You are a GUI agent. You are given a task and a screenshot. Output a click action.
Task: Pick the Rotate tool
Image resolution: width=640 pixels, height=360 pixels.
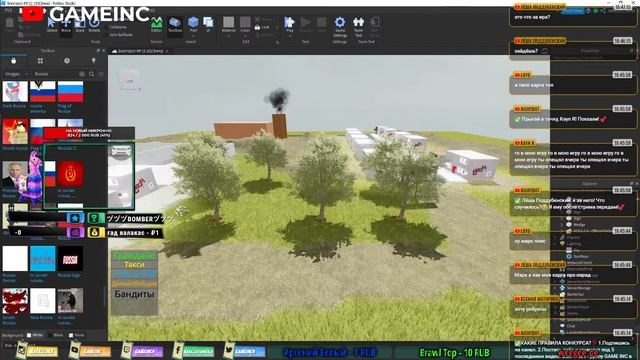pos(94,24)
